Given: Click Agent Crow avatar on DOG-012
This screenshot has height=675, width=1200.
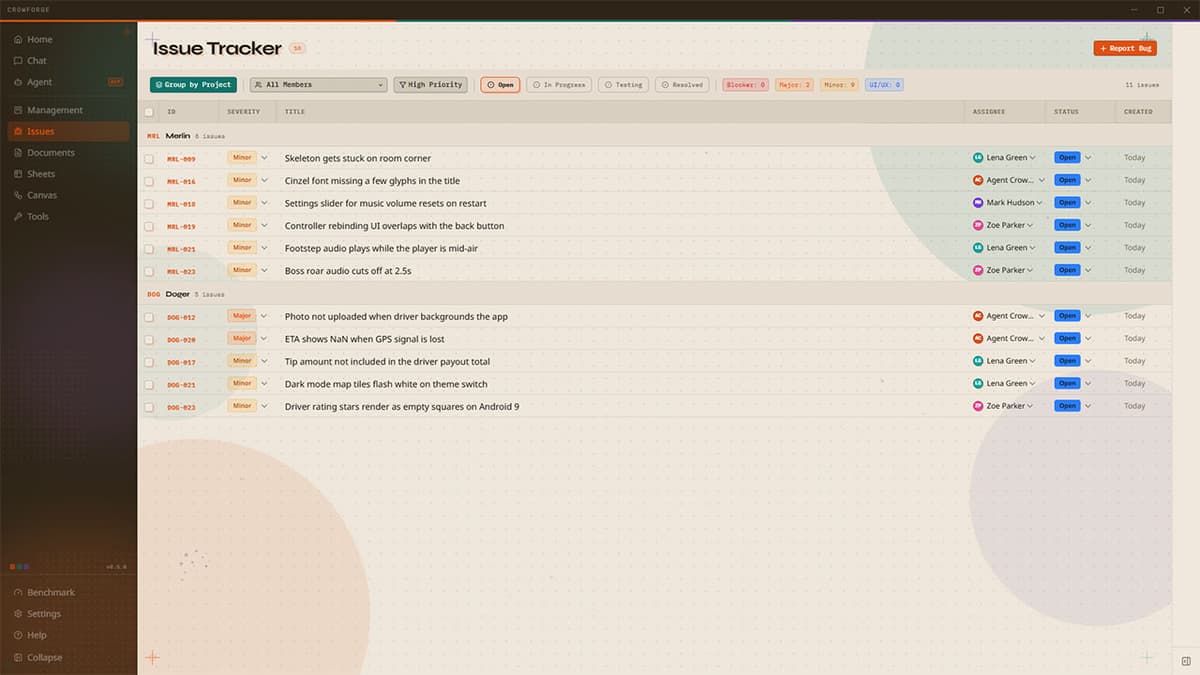Looking at the screenshot, I should click(x=978, y=316).
